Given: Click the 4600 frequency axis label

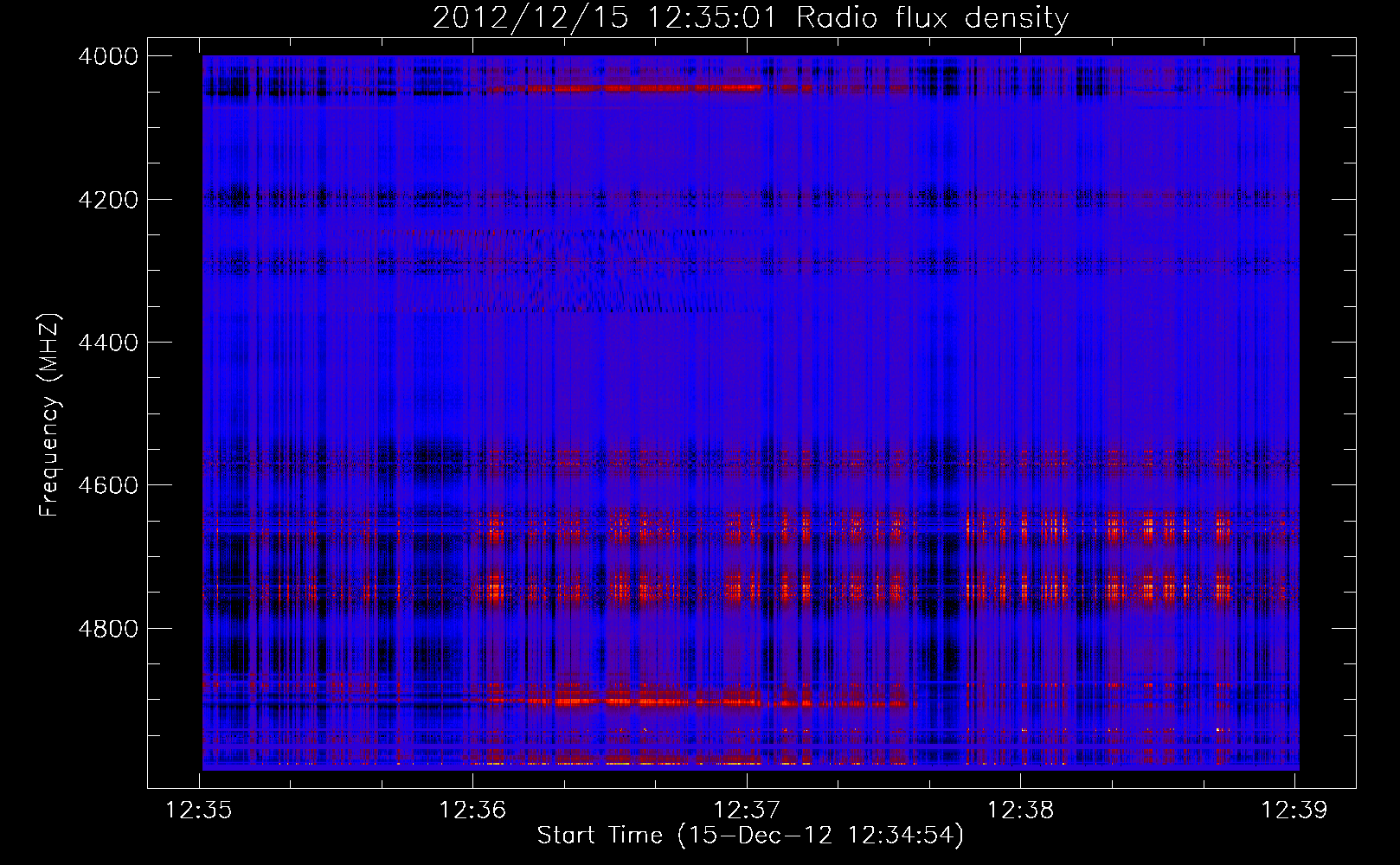Looking at the screenshot, I should click(108, 485).
